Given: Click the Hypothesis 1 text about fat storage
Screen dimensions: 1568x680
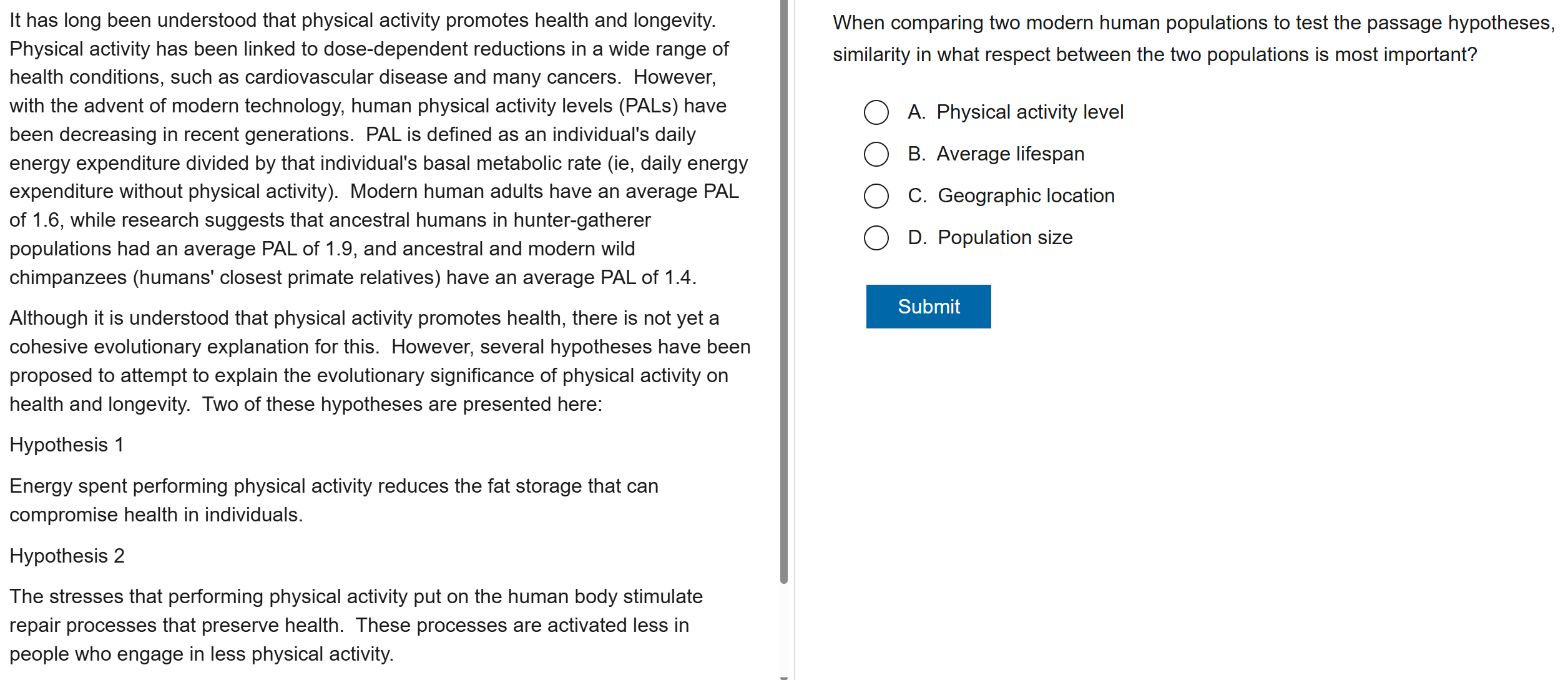Looking at the screenshot, I should [334, 500].
